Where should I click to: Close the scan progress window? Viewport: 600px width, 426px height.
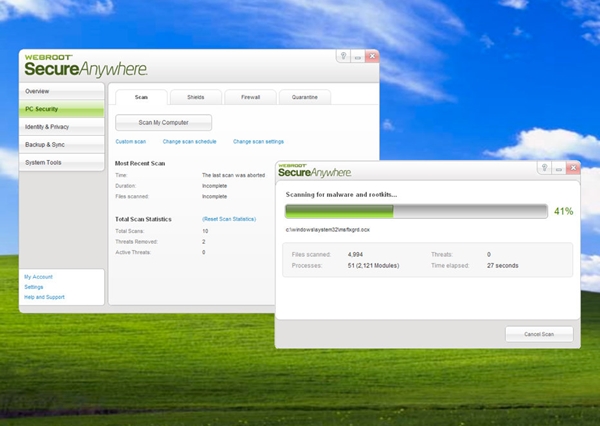coord(573,168)
